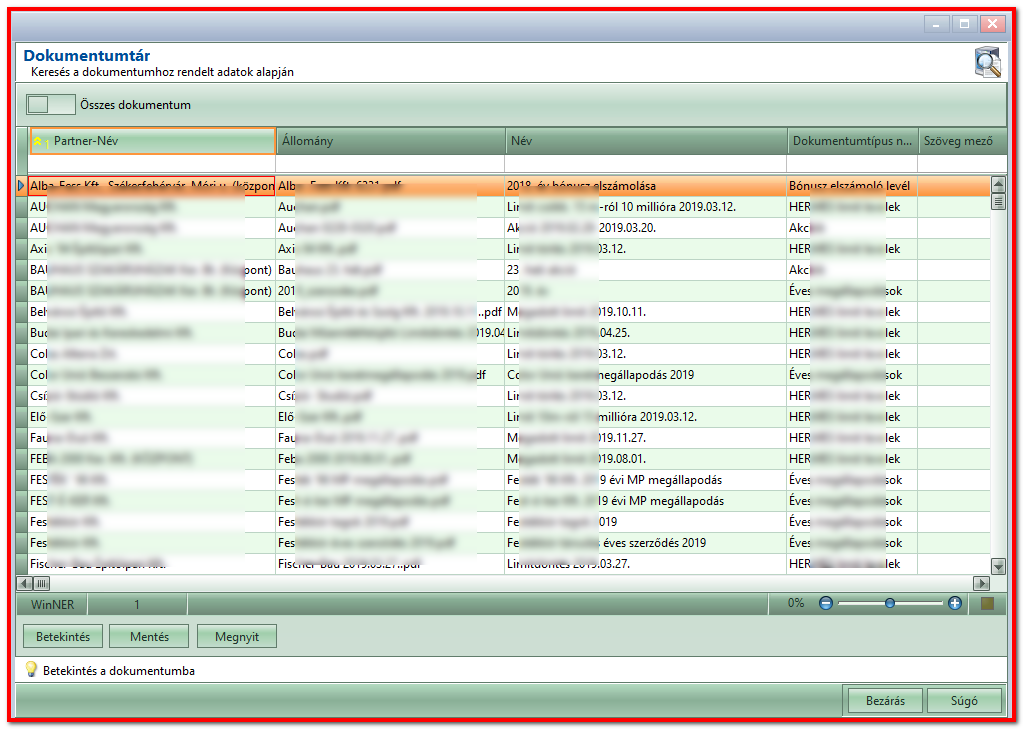Select the '2018. év bónusz elszámolása' cell
The height and width of the screenshot is (729, 1023).
(646, 186)
